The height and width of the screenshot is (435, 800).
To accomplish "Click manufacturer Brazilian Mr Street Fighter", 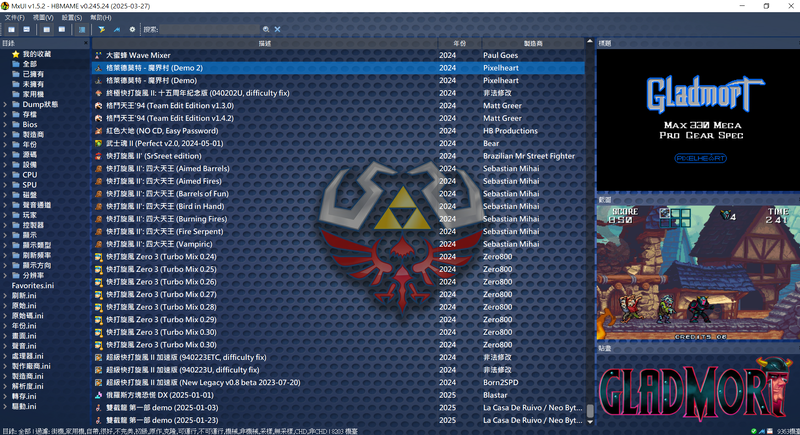I will [529, 156].
